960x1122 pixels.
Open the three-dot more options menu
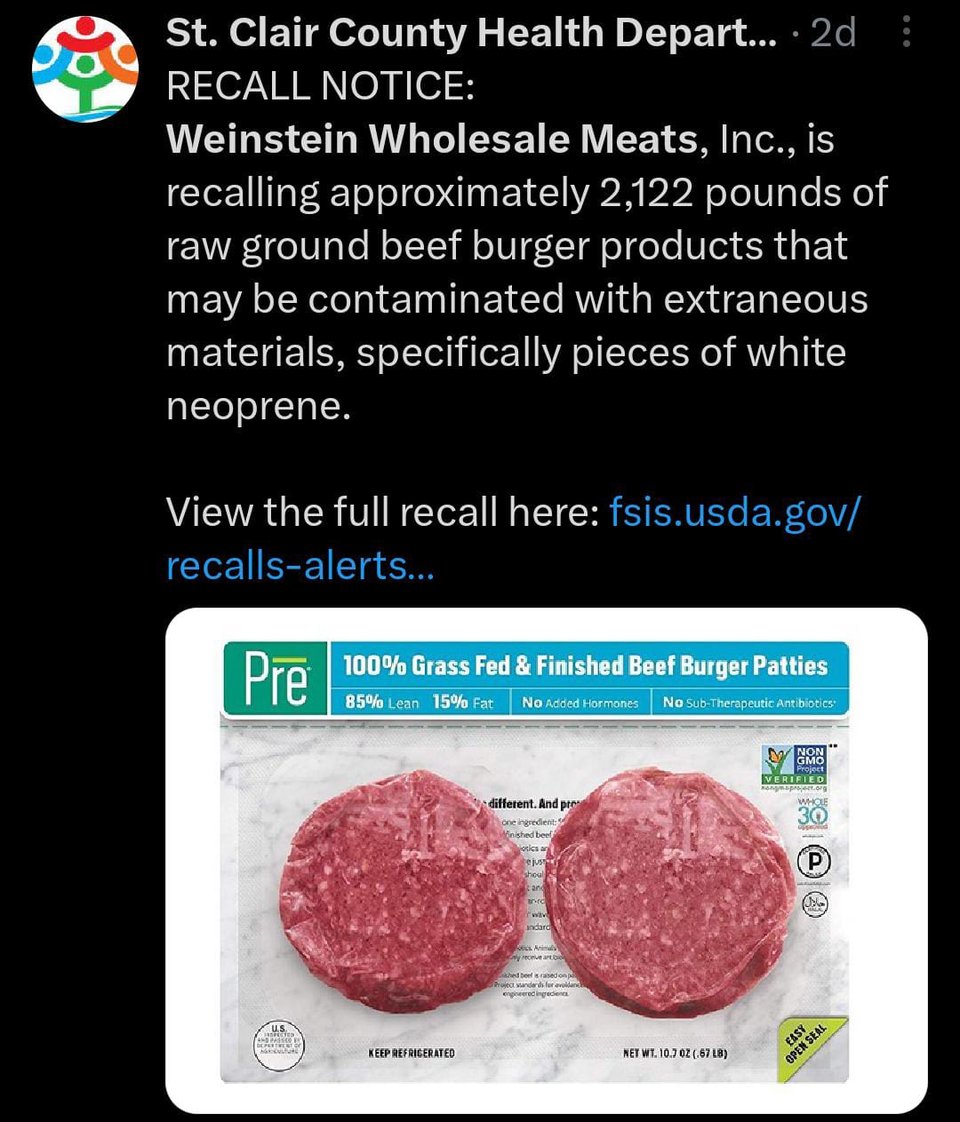tap(906, 33)
